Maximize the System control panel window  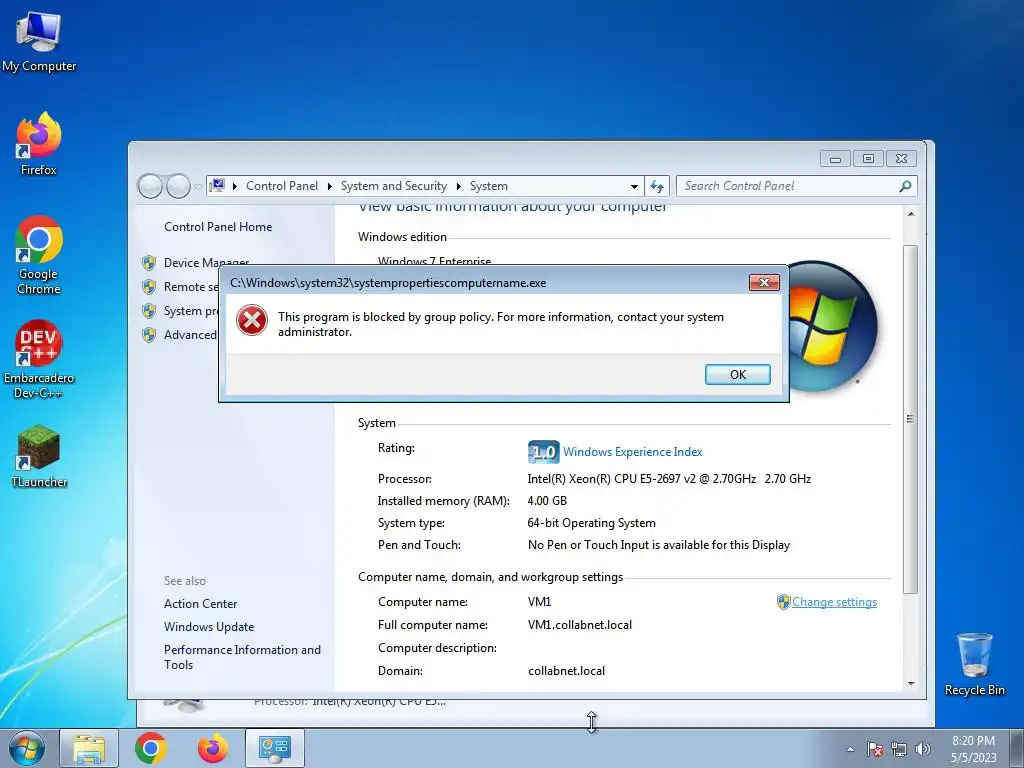(x=868, y=159)
